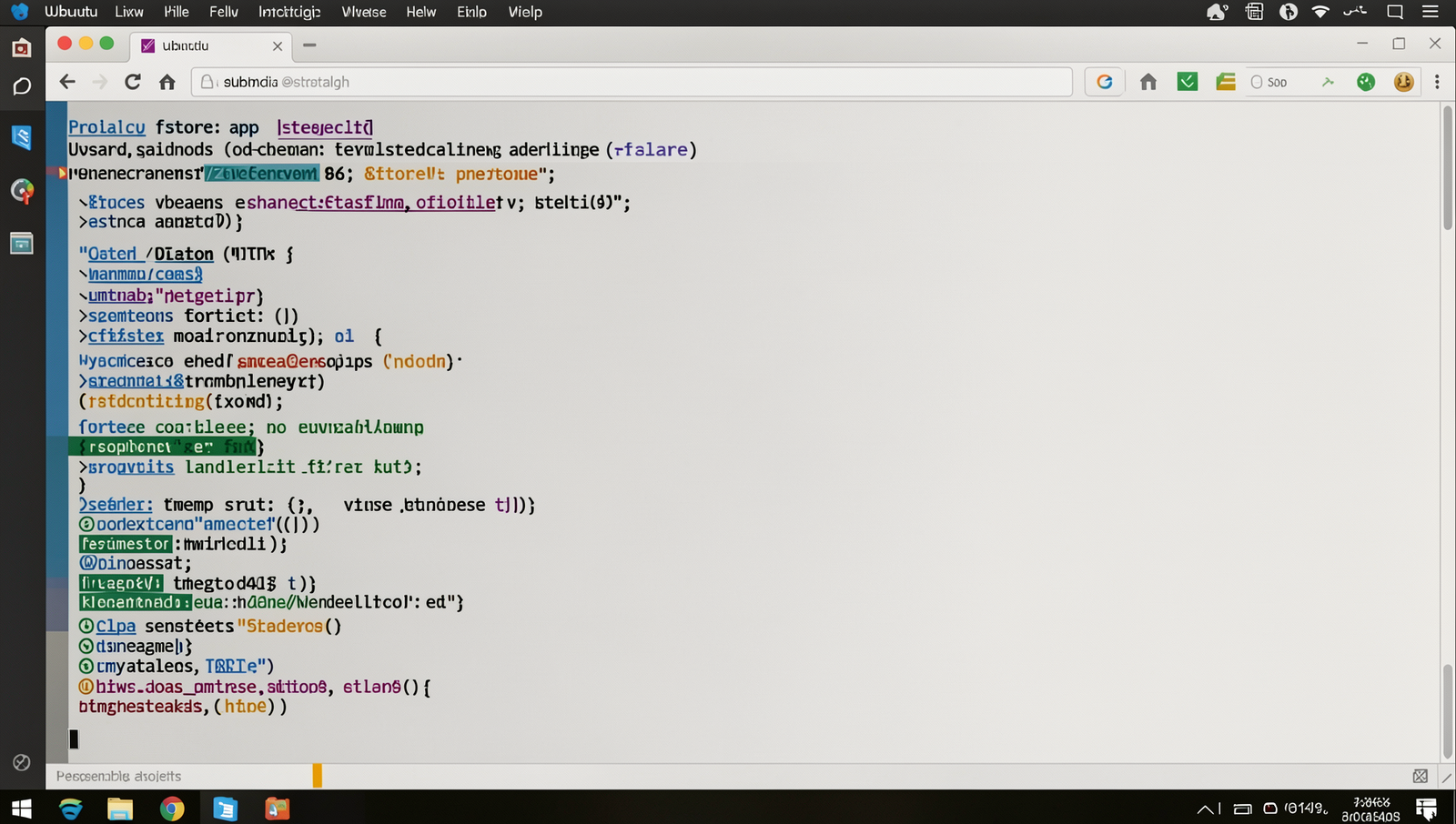Toggle the orange circle marker on btws.doas line

tap(86, 687)
